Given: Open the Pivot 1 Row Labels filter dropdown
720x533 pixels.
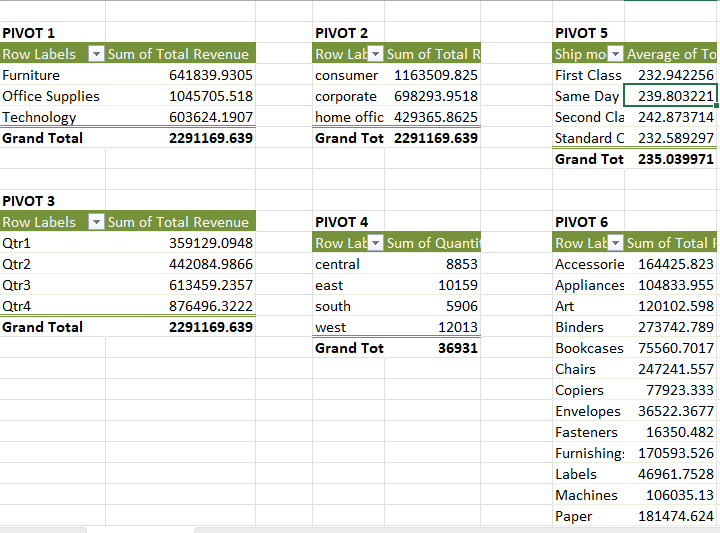Looking at the screenshot, I should pos(96,54).
